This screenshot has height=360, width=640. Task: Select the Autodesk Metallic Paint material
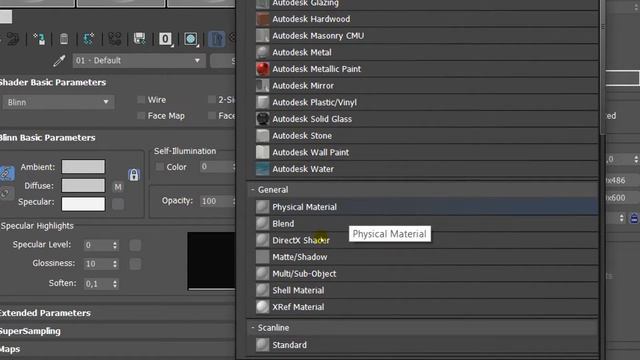pyautogui.click(x=426, y=69)
